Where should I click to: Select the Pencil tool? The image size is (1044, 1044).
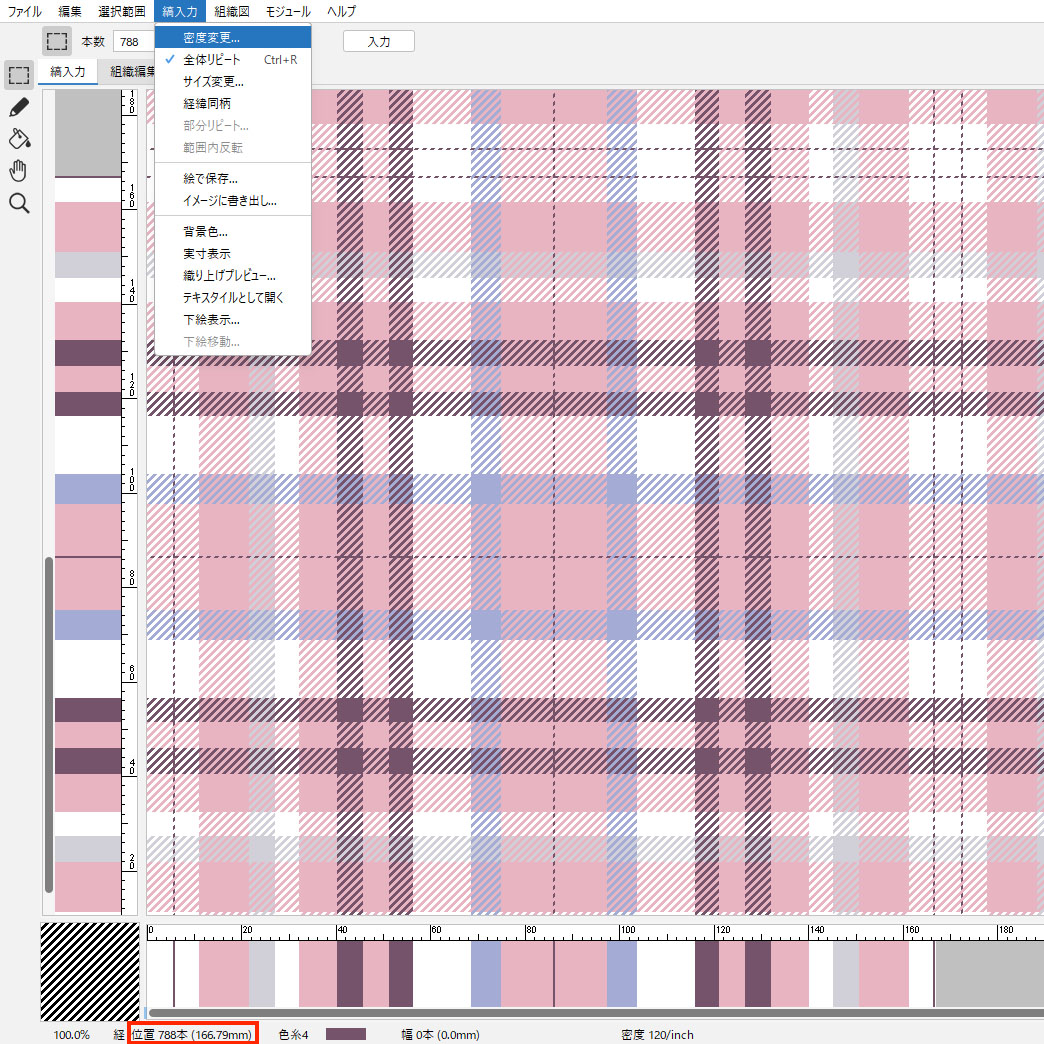tap(18, 107)
